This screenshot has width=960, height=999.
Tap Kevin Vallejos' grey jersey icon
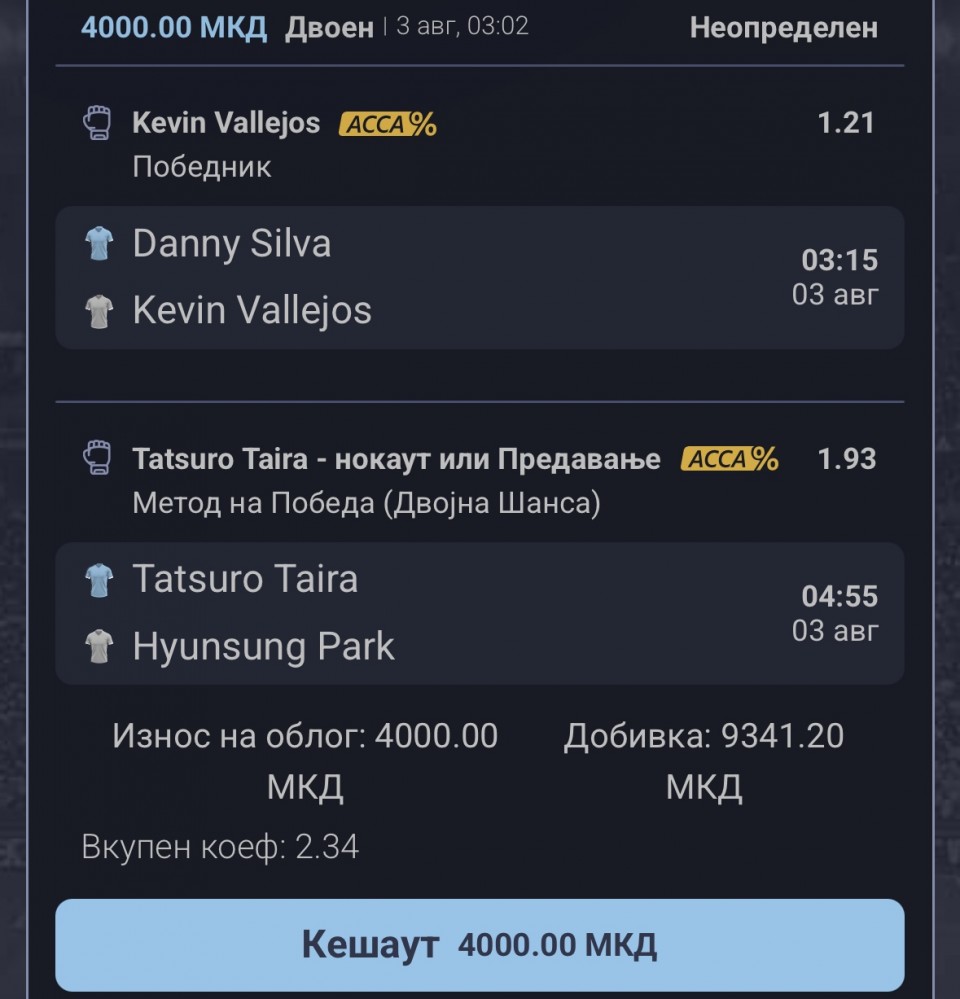tap(99, 312)
